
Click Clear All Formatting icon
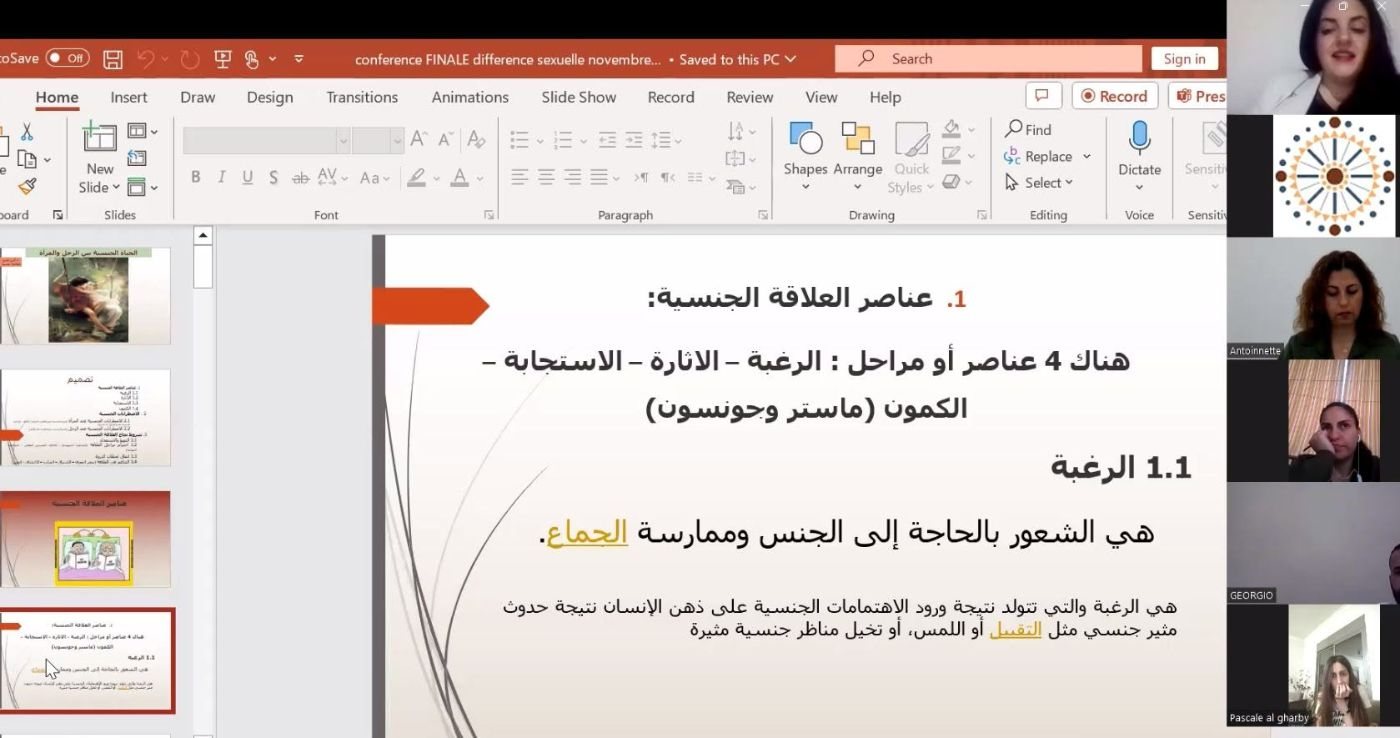pyautogui.click(x=476, y=139)
